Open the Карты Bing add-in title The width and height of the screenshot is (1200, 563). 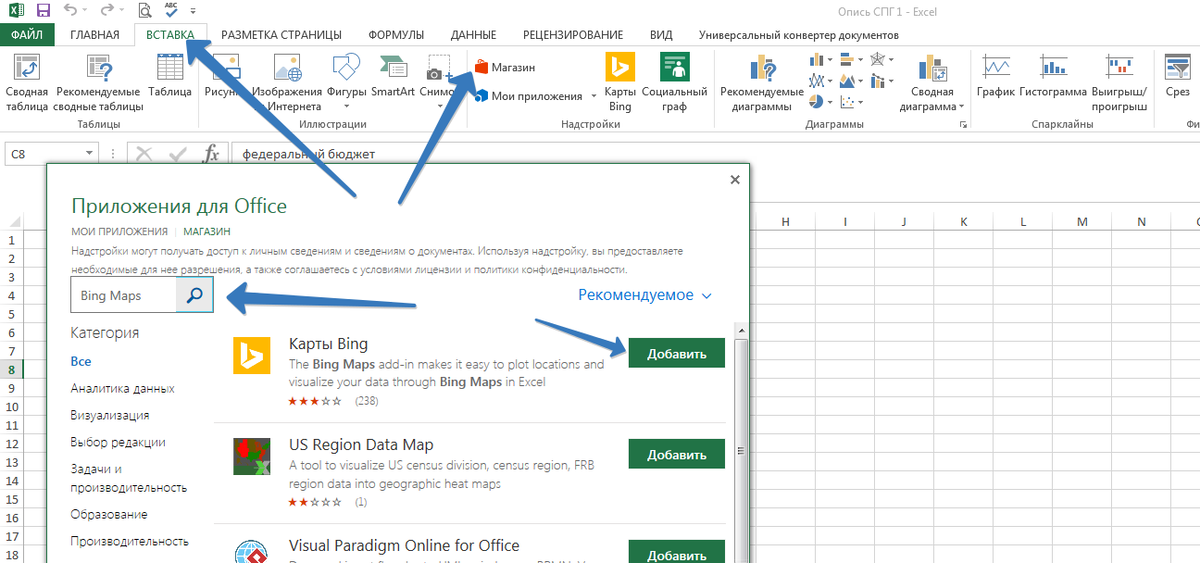(x=328, y=345)
